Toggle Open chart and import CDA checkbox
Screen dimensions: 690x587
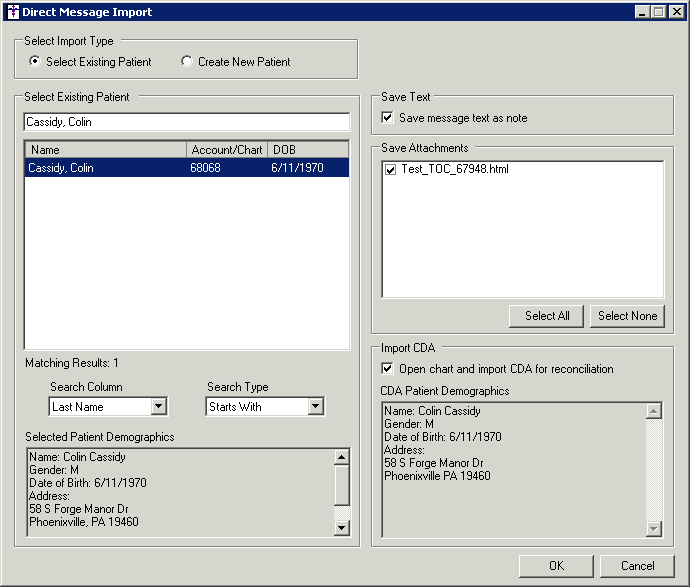pos(387,368)
